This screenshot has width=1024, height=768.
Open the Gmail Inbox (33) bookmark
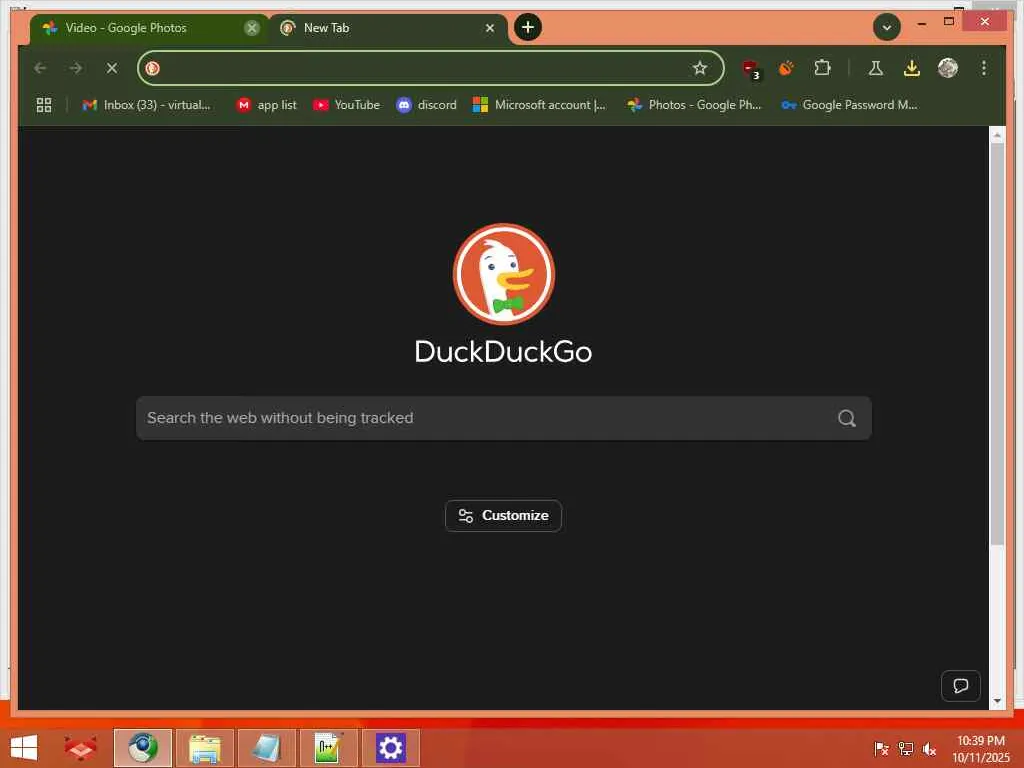[x=147, y=105]
